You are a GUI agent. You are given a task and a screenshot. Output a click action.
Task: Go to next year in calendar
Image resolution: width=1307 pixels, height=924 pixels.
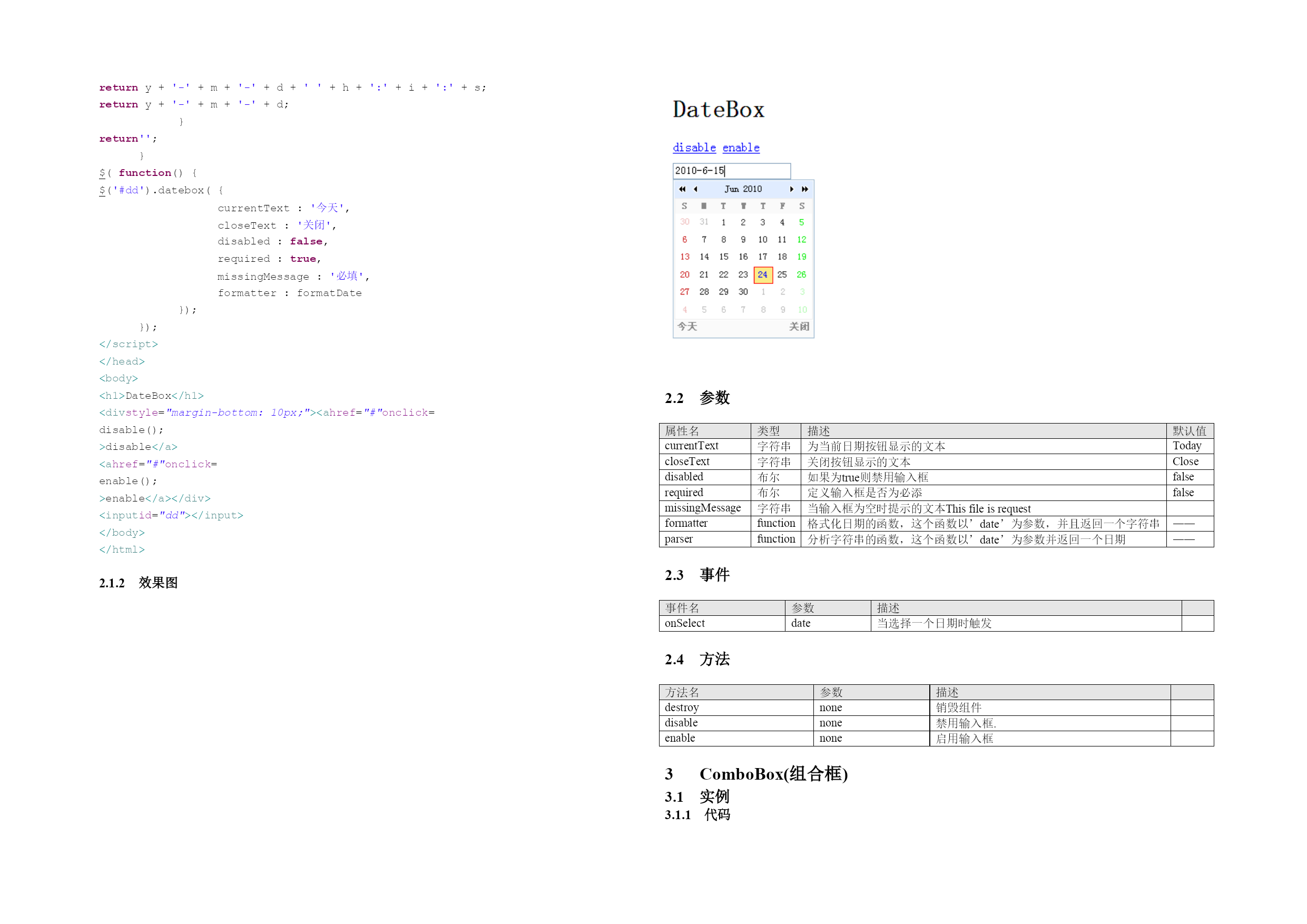pyautogui.click(x=804, y=189)
